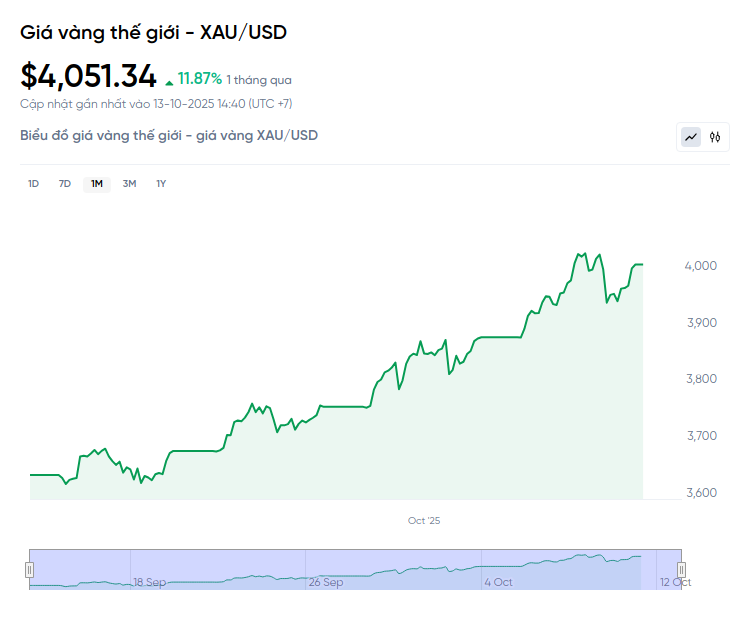Click the Oct '25 date axis label
This screenshot has height=634, width=750.
pyautogui.click(x=424, y=521)
